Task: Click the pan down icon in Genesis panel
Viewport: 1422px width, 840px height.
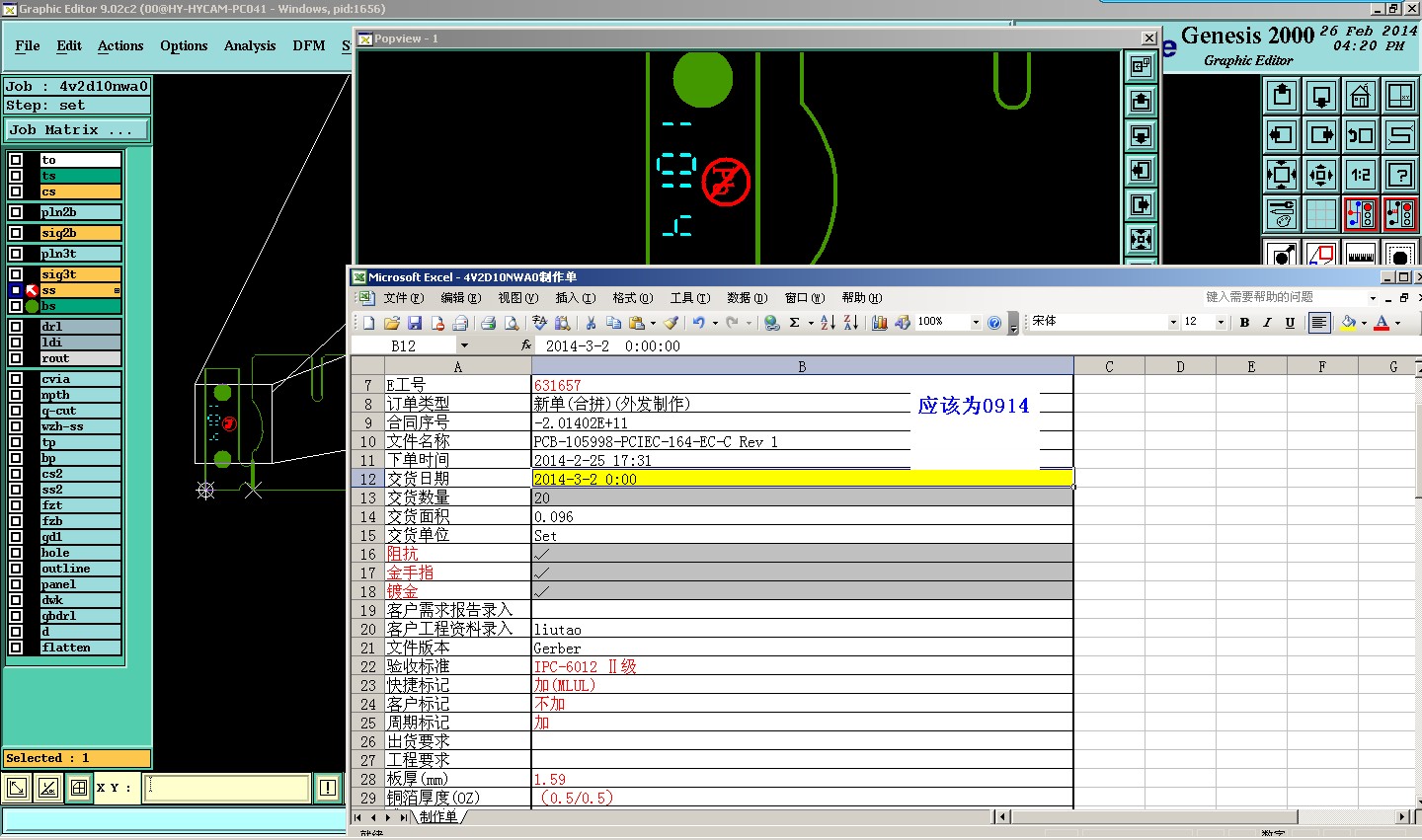Action: (x=1321, y=96)
